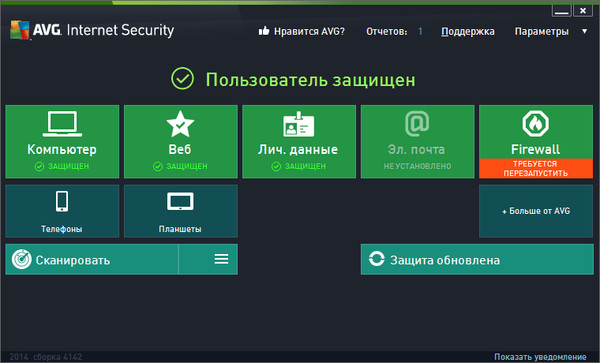Click the Планшеты label
Screen dimensions: 600x363
pyautogui.click(x=180, y=229)
